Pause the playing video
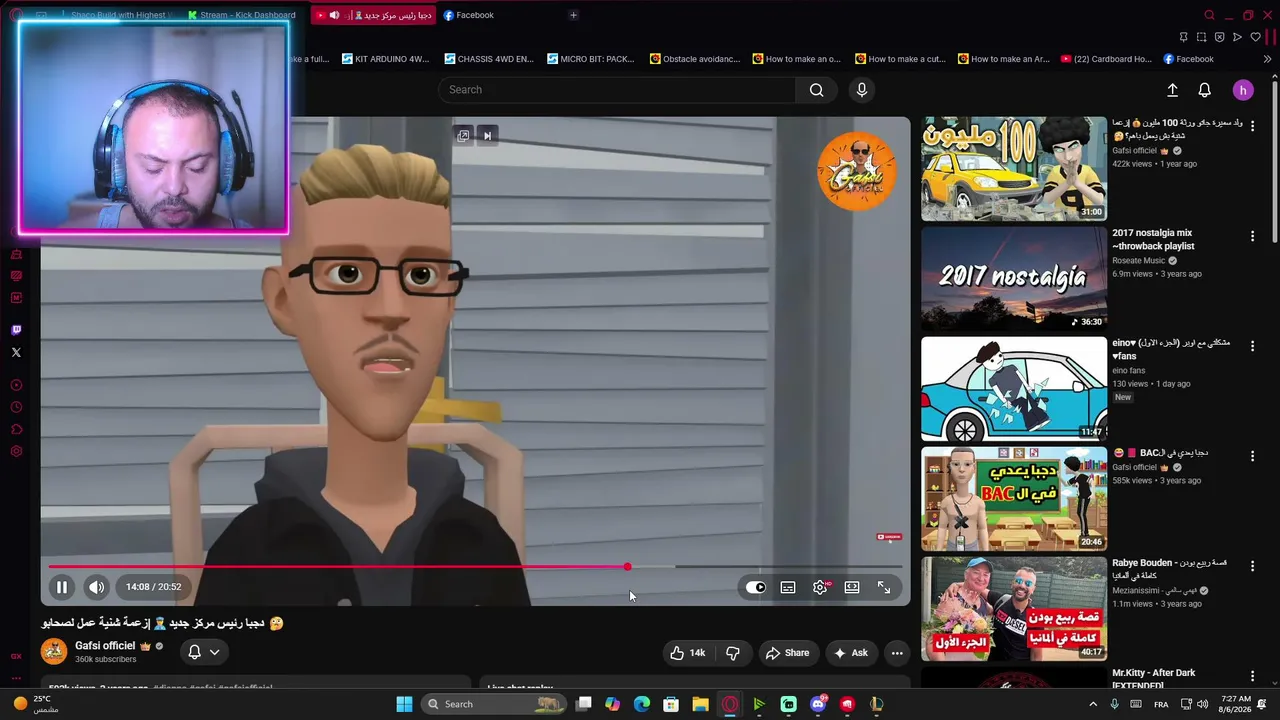 click(61, 587)
